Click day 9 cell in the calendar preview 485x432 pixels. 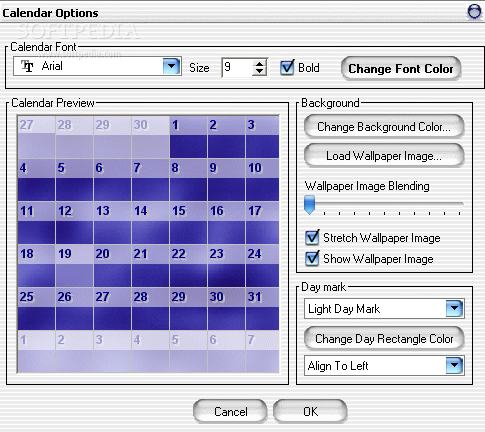[226, 180]
